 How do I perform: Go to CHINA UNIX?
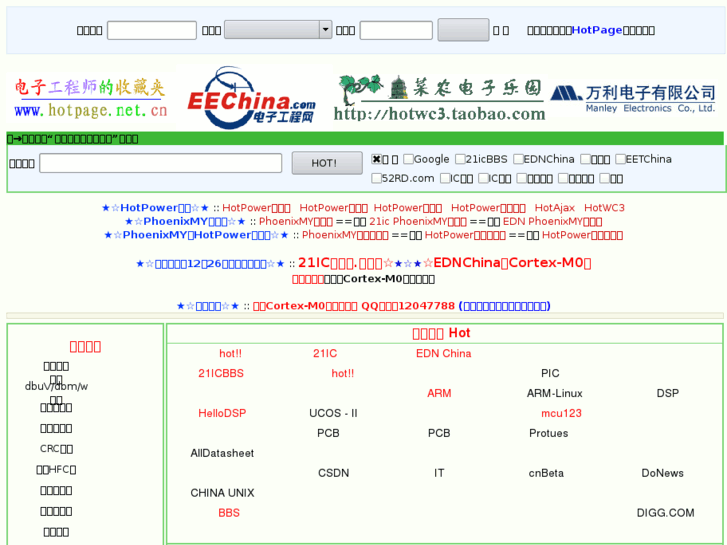coord(222,493)
